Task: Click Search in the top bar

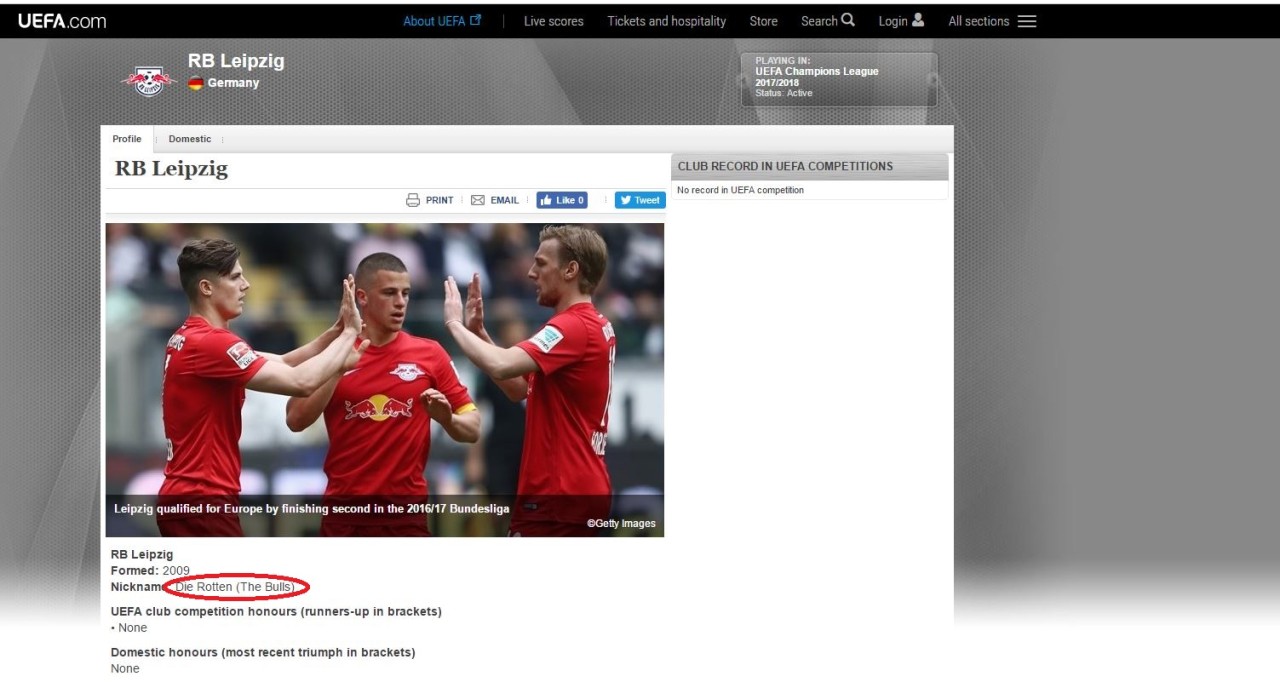Action: (819, 21)
